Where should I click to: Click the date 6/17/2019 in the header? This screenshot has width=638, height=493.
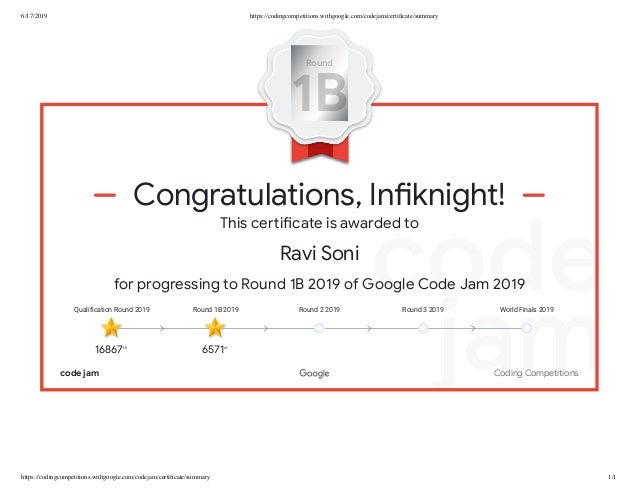pos(34,16)
